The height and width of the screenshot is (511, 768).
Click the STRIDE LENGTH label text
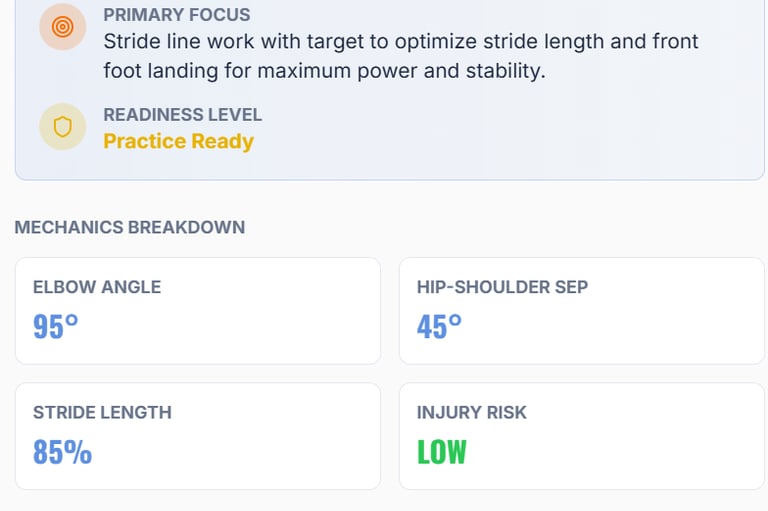tap(102, 412)
